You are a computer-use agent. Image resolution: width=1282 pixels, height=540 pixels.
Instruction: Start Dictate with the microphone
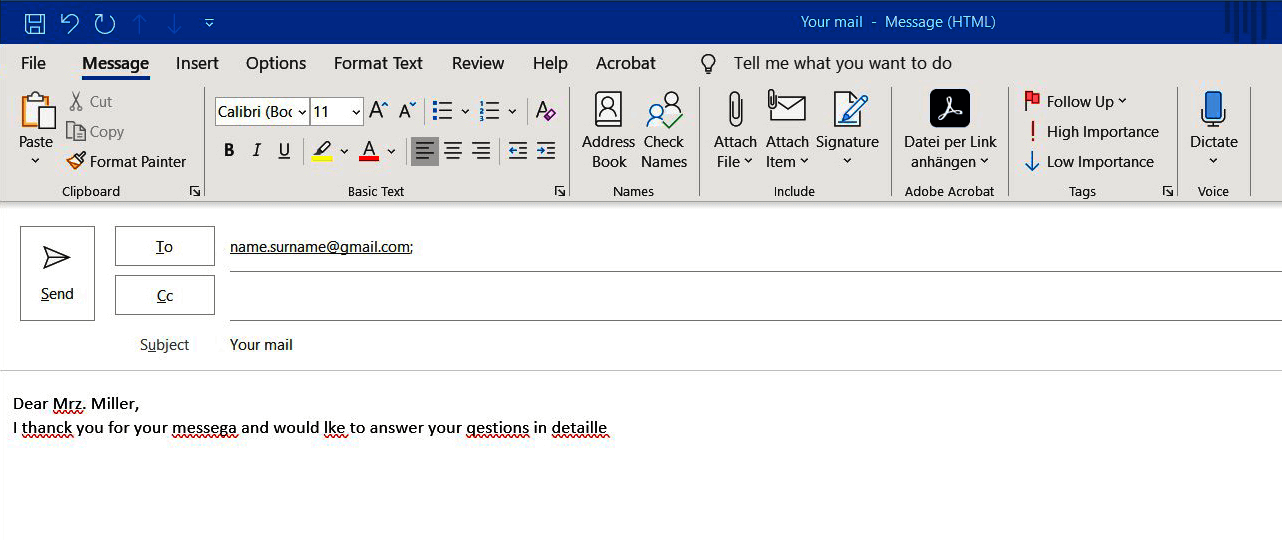pos(1214,130)
